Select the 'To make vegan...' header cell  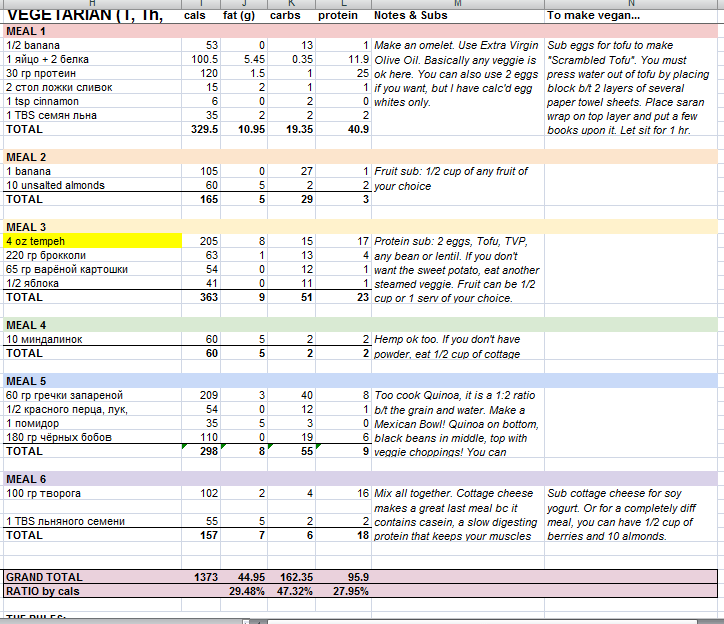click(x=631, y=16)
